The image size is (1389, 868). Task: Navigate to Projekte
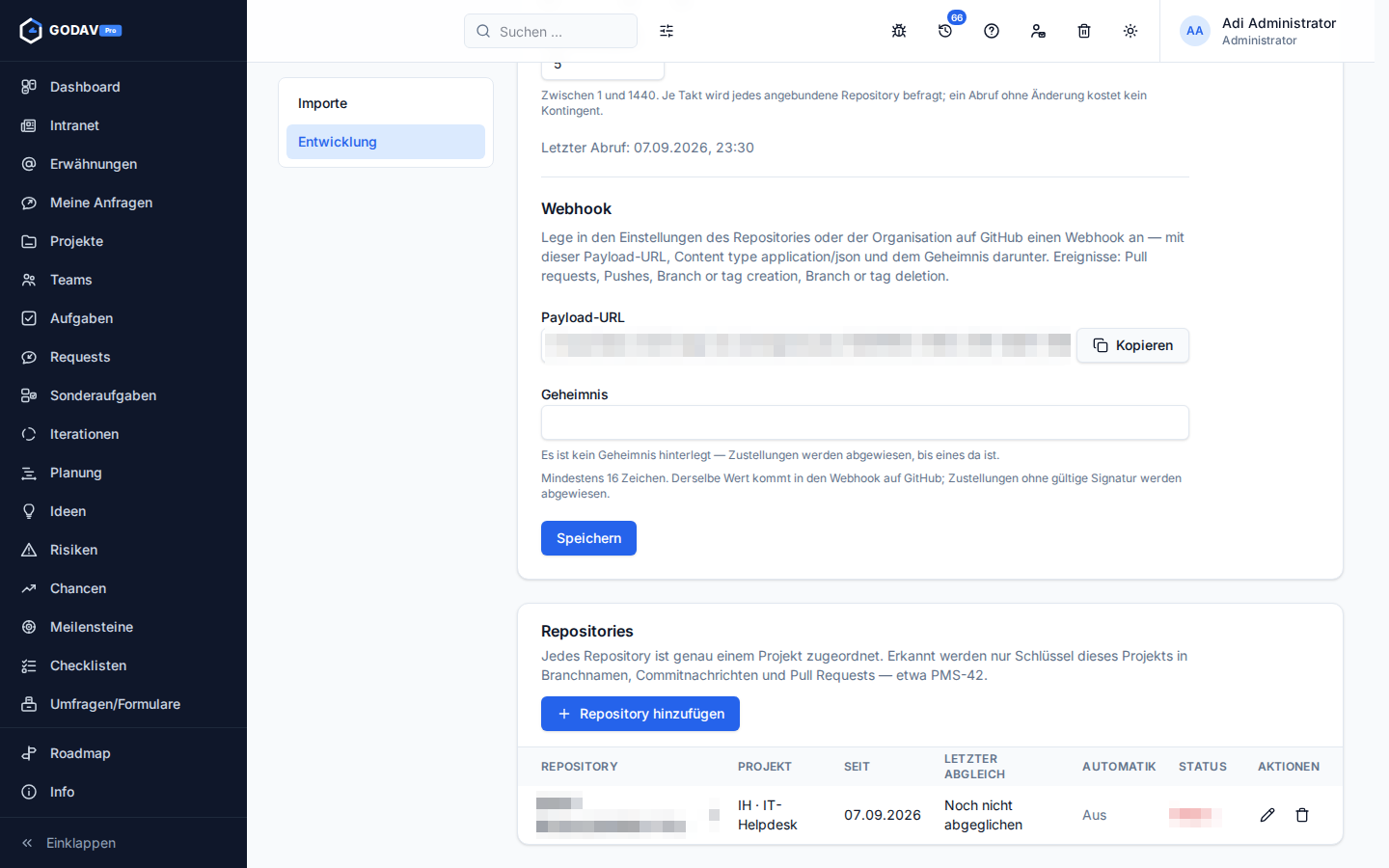point(123,241)
